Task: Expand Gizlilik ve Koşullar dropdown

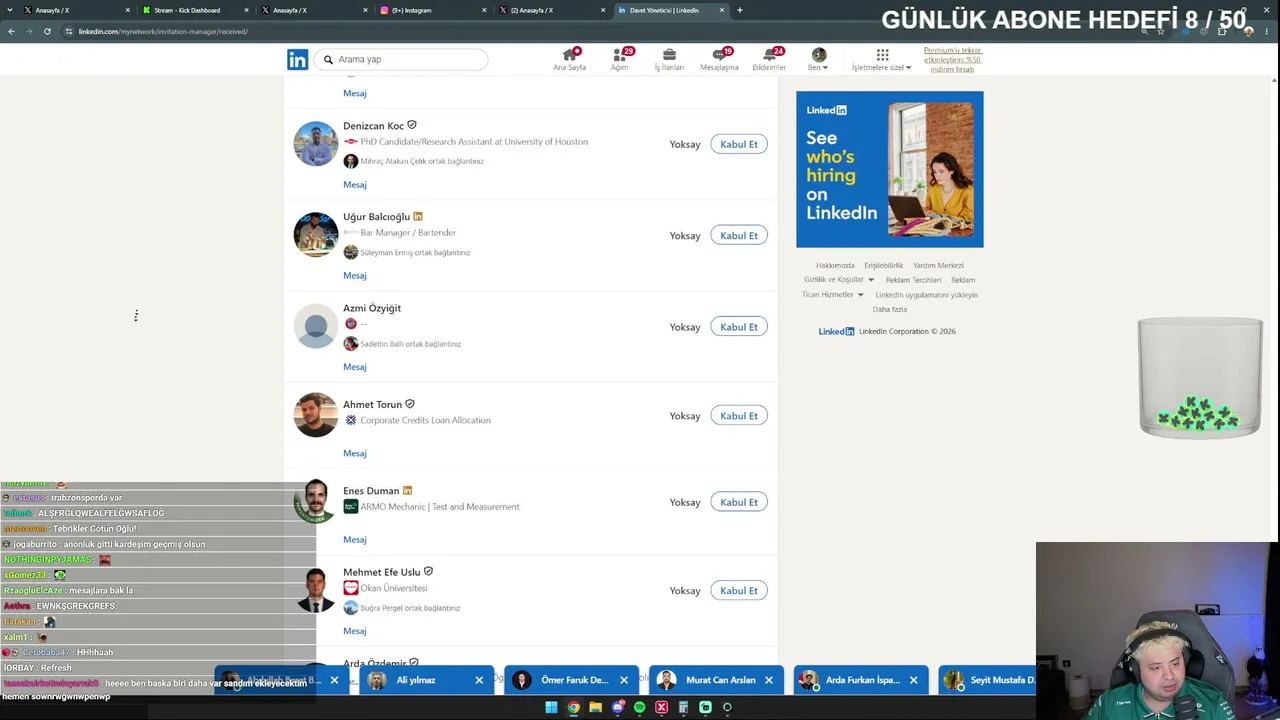Action: (x=839, y=280)
